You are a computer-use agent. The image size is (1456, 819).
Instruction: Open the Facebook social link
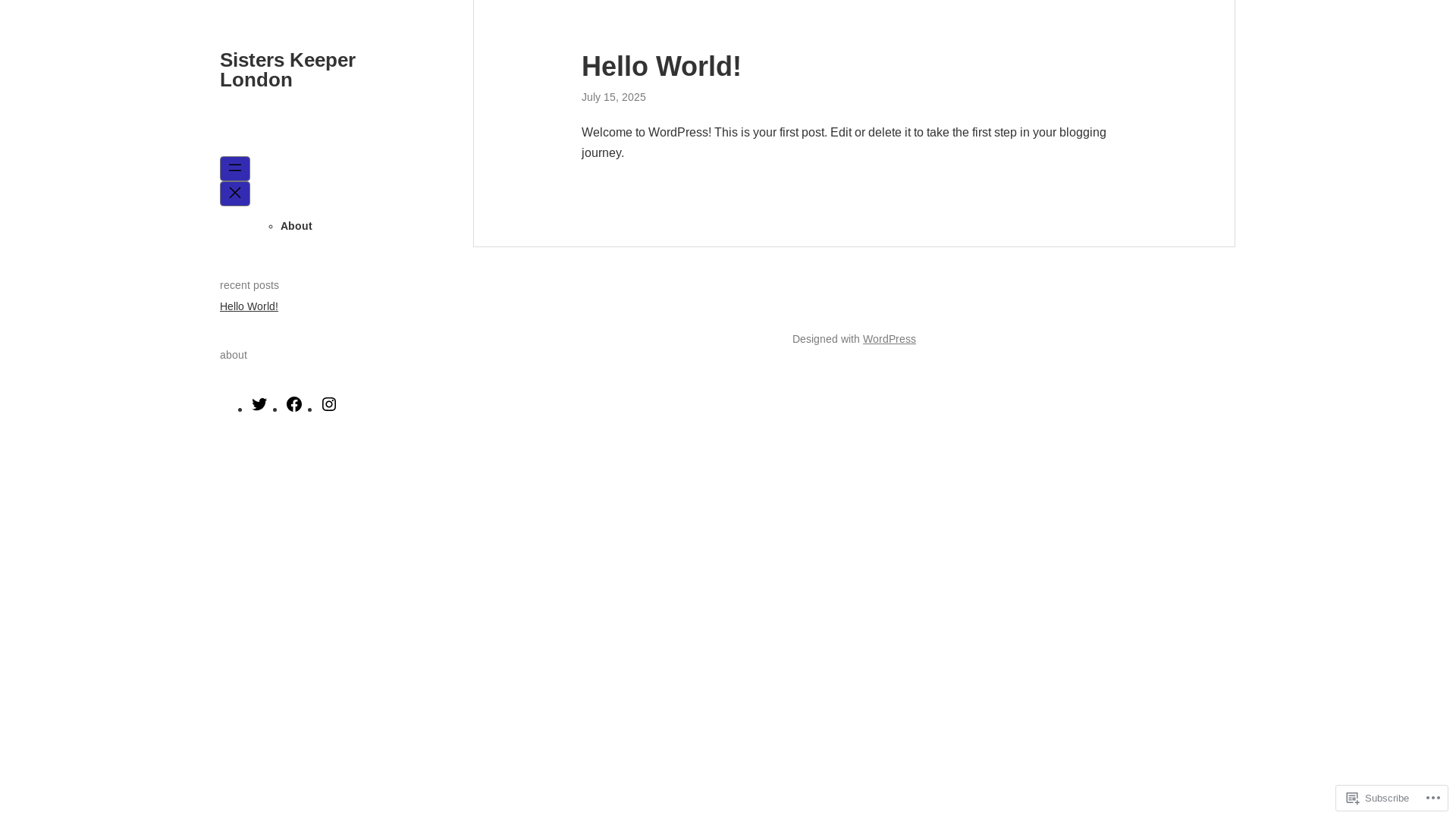[294, 404]
